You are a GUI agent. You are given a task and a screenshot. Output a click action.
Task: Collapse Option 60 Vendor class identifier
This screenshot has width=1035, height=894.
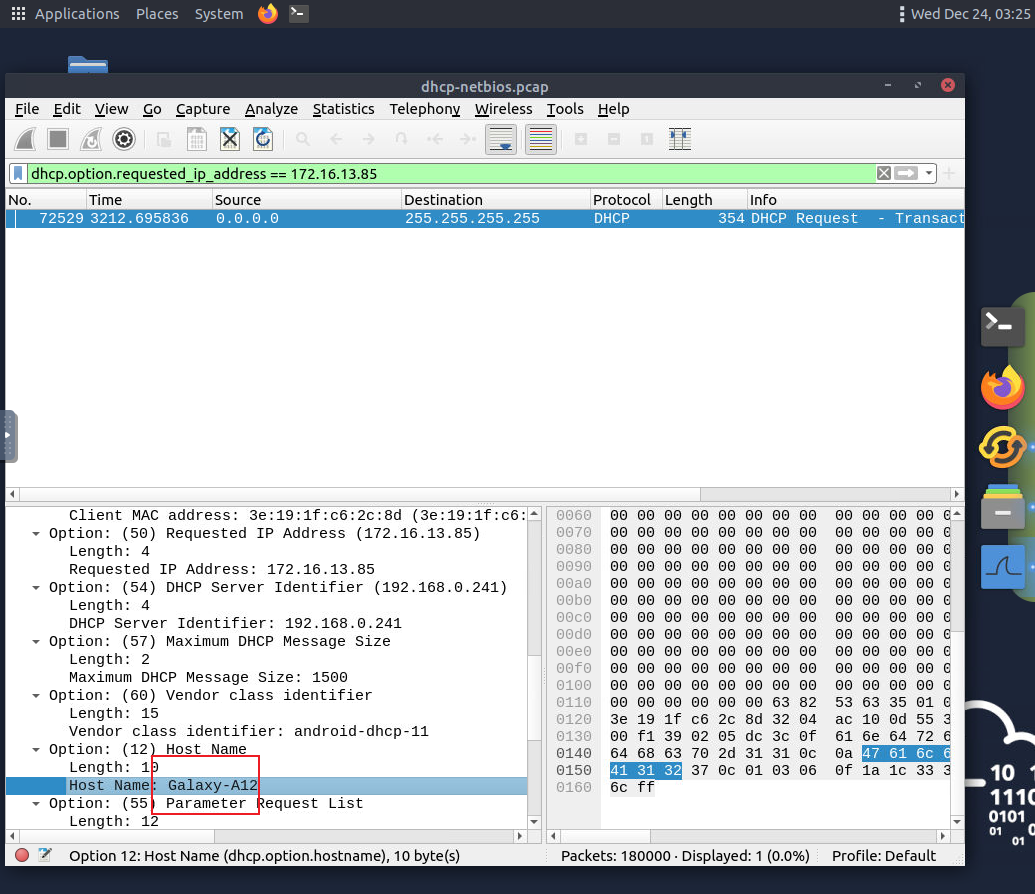click(36, 696)
